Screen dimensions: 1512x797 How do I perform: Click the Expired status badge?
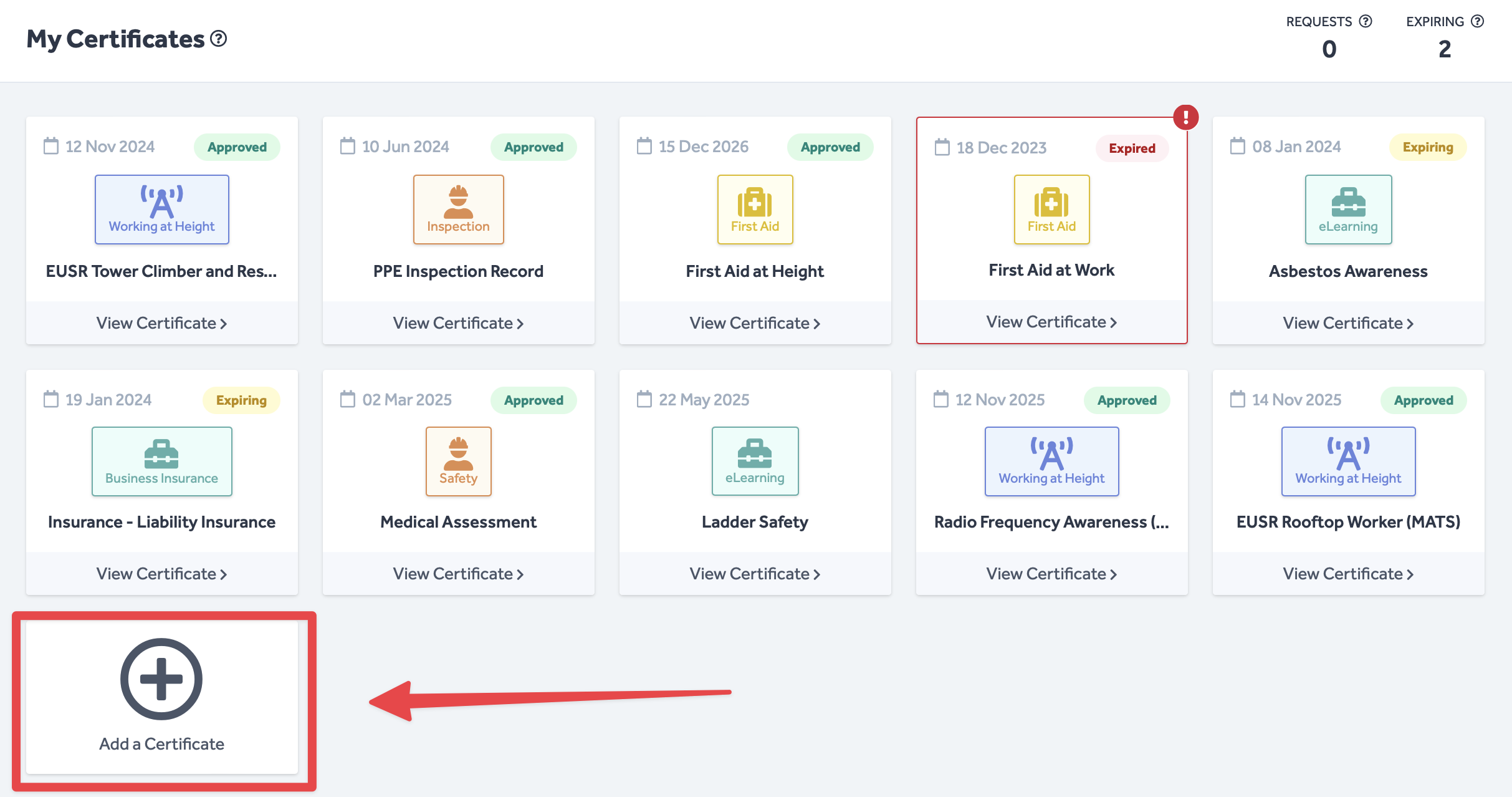tap(1132, 148)
